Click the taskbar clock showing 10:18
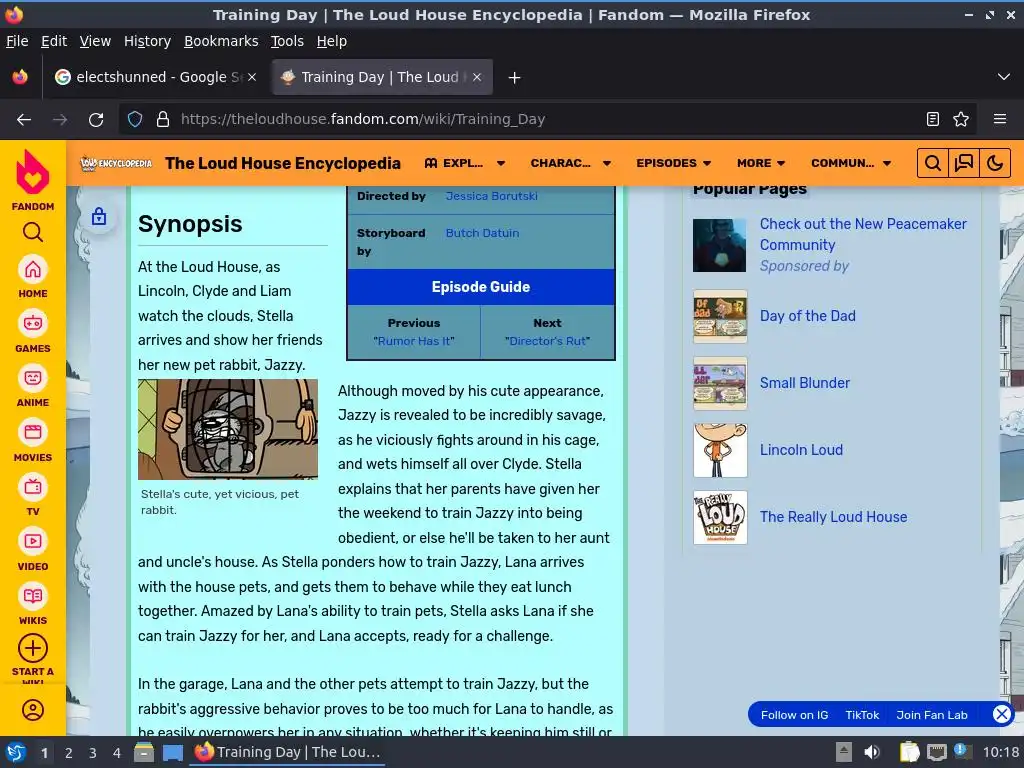Image resolution: width=1024 pixels, height=768 pixels. [1000, 752]
